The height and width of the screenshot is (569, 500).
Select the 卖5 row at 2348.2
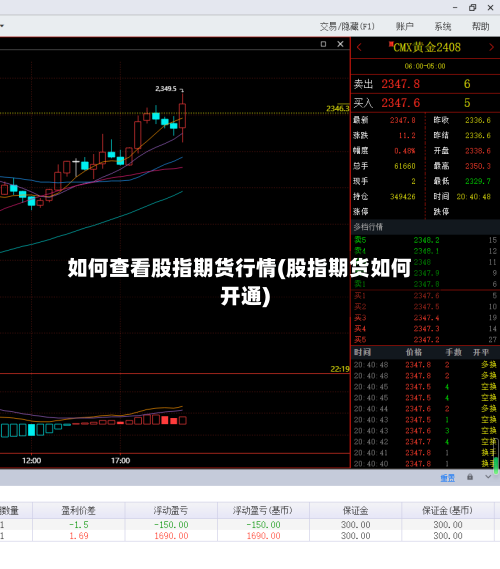tap(425, 240)
